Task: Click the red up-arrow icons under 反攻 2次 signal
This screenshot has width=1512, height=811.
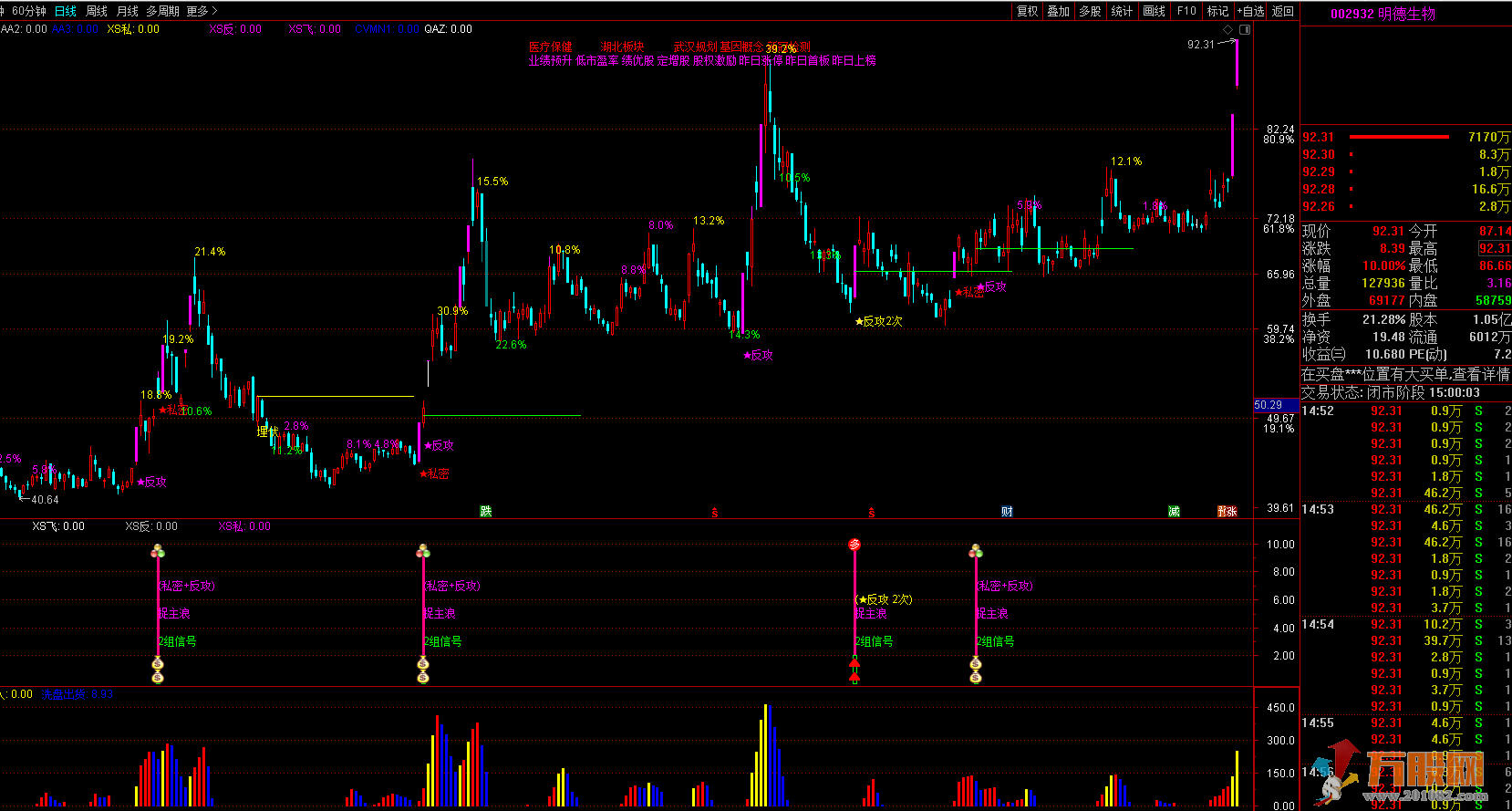Action: tap(854, 671)
